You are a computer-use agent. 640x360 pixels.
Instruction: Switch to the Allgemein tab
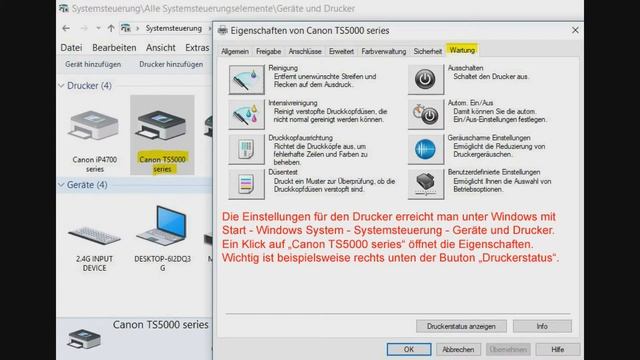(x=235, y=51)
